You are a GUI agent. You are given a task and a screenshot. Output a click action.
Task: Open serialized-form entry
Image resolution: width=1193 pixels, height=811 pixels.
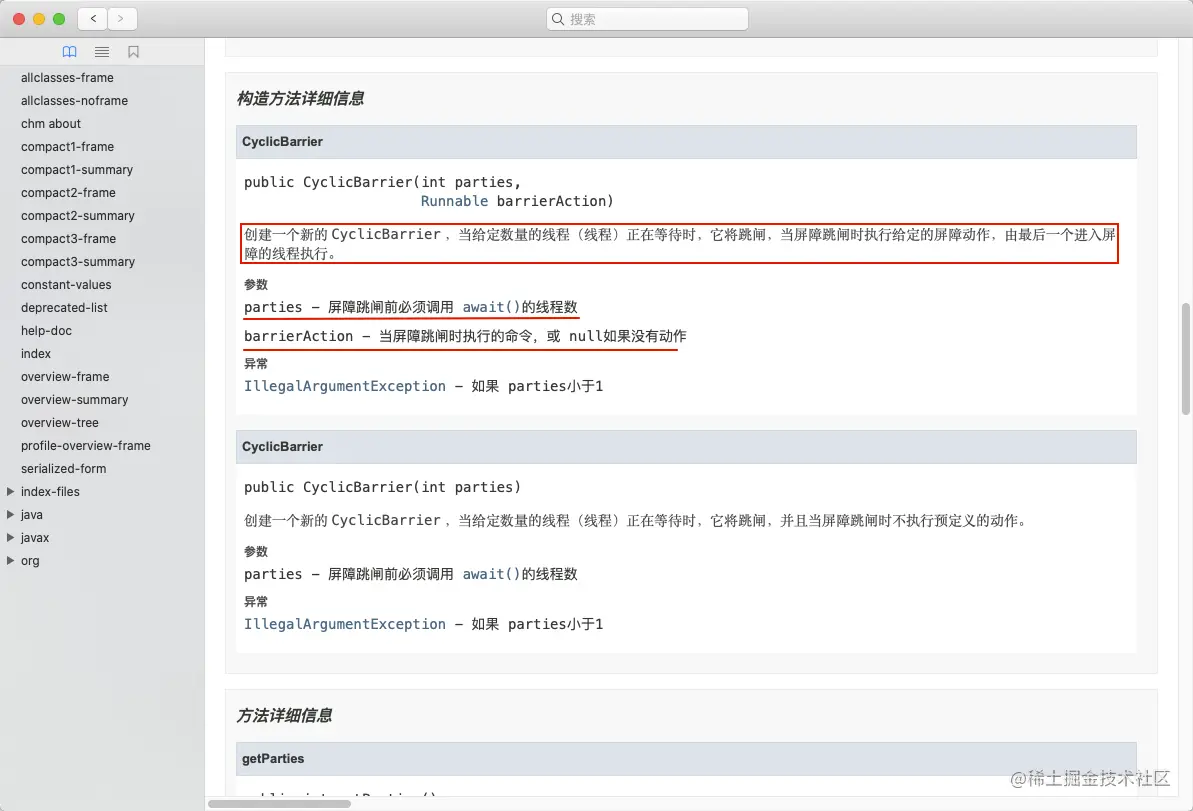click(64, 469)
